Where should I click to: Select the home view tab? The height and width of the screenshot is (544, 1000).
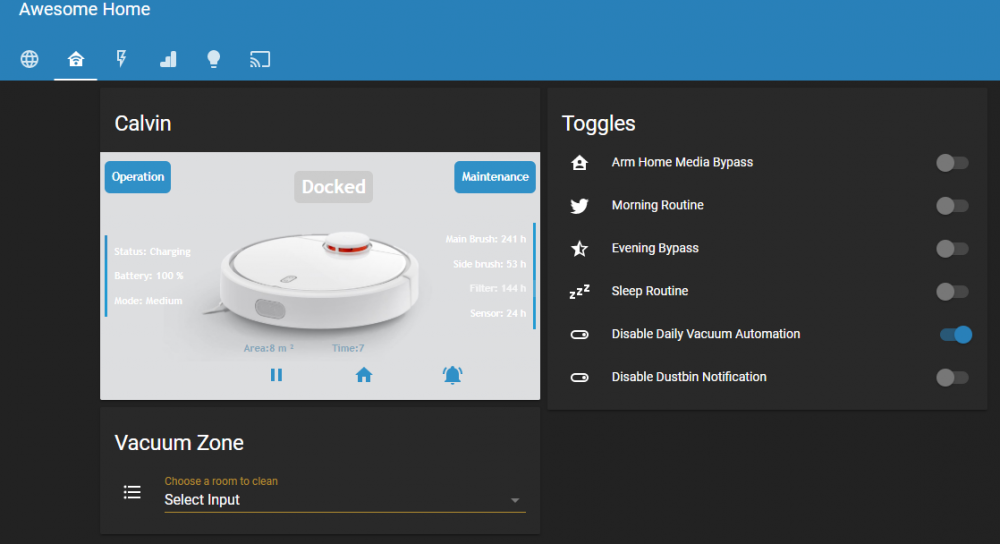click(x=76, y=59)
